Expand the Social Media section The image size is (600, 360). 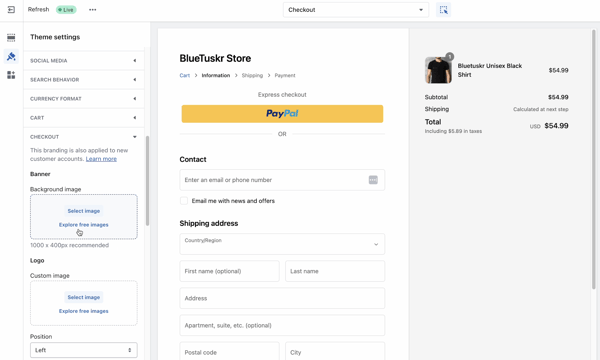[x=83, y=60]
